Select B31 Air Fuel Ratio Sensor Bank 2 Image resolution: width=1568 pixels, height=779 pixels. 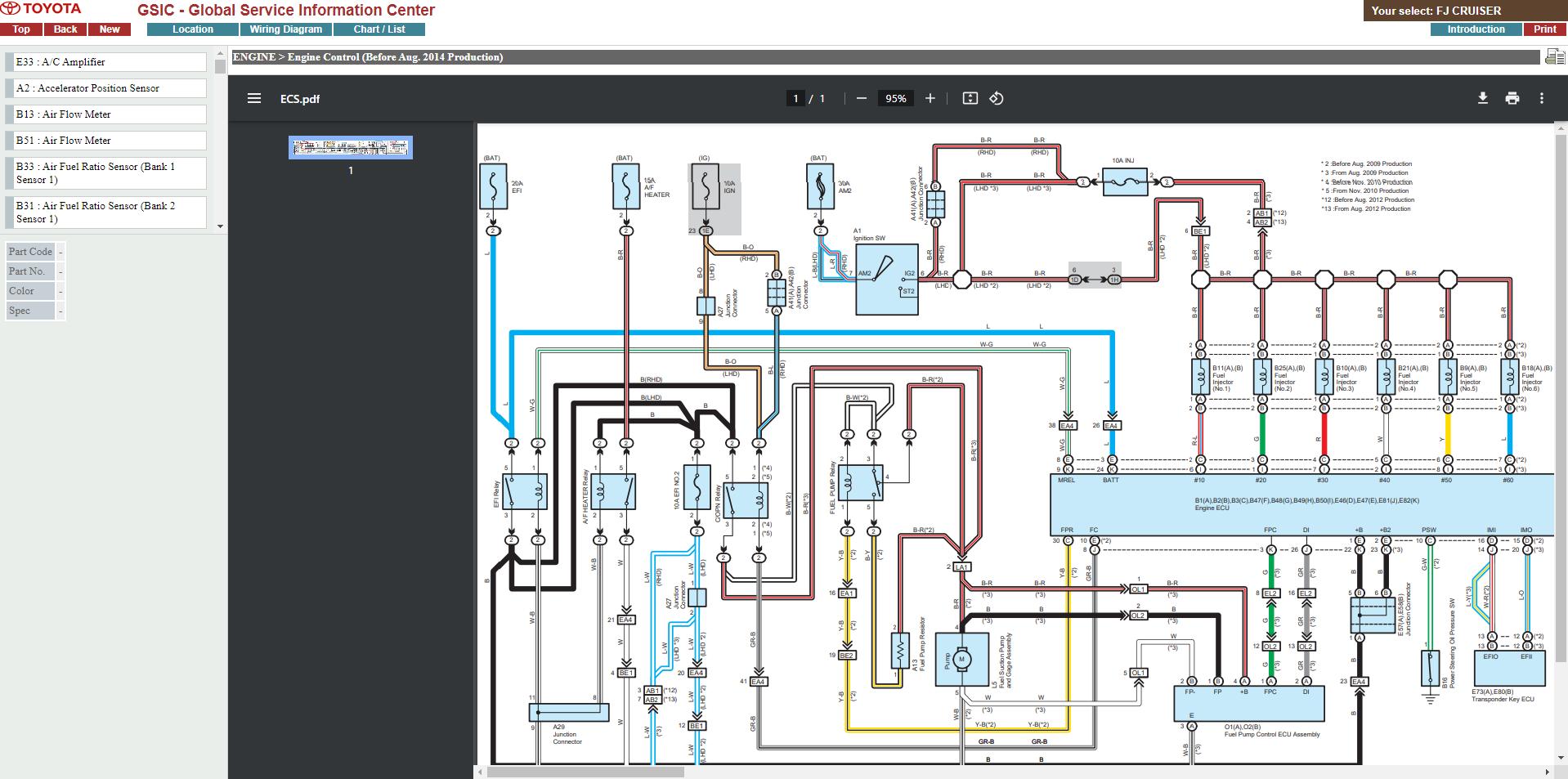[106, 213]
